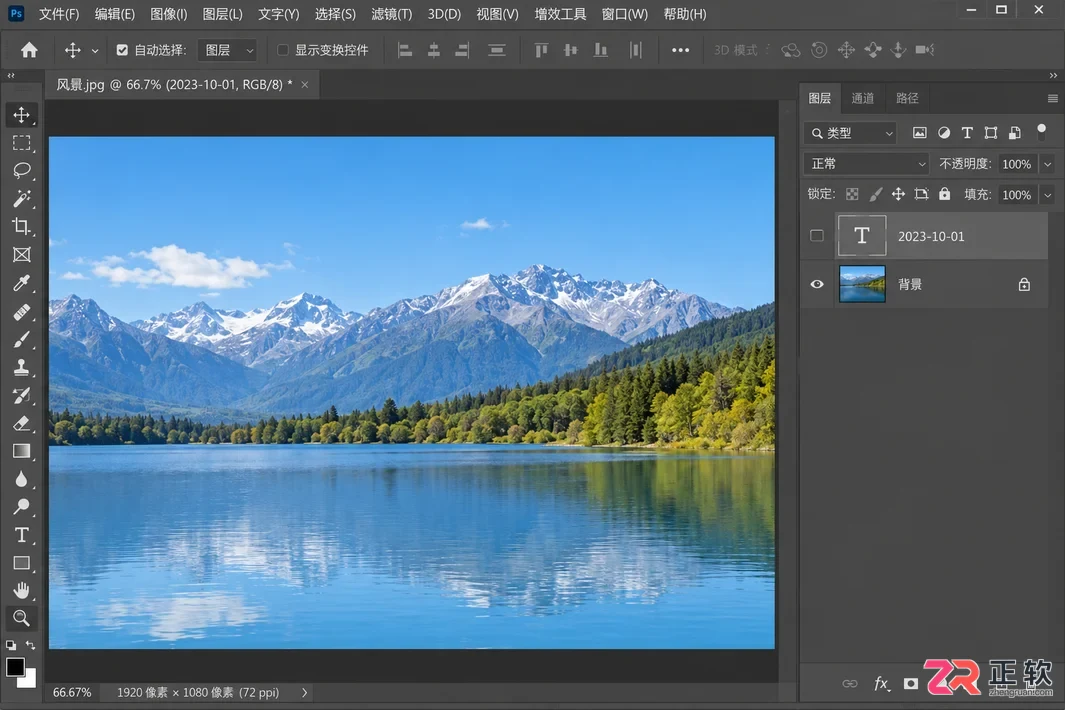Open the 正常 blend mode dropdown
Image resolution: width=1065 pixels, height=710 pixels.
(x=866, y=164)
